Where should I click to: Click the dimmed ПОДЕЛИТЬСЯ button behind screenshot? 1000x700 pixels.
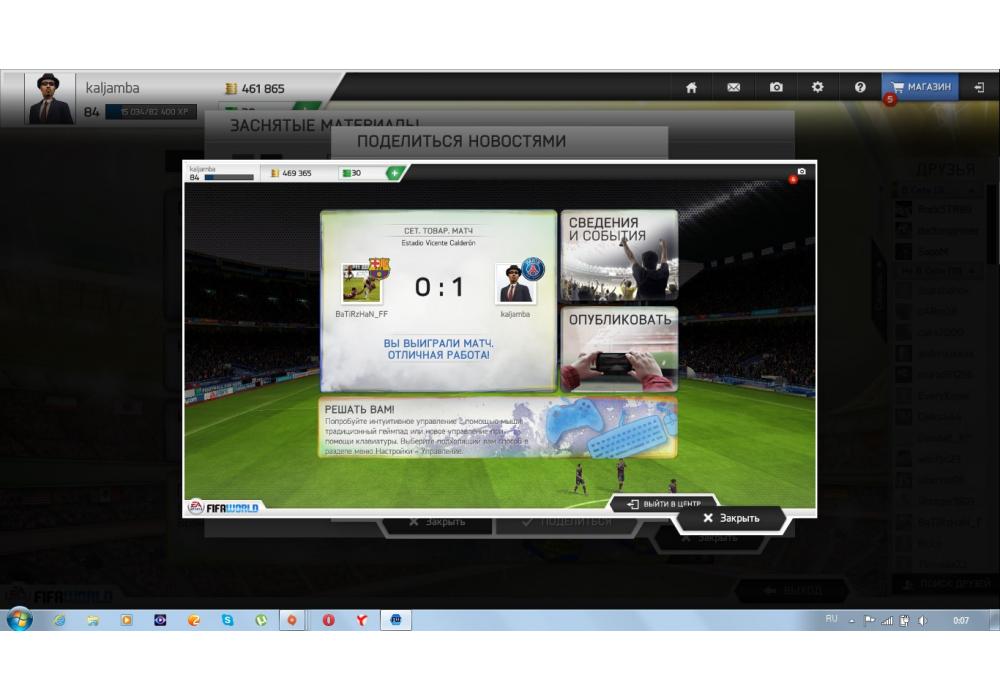pos(568,522)
